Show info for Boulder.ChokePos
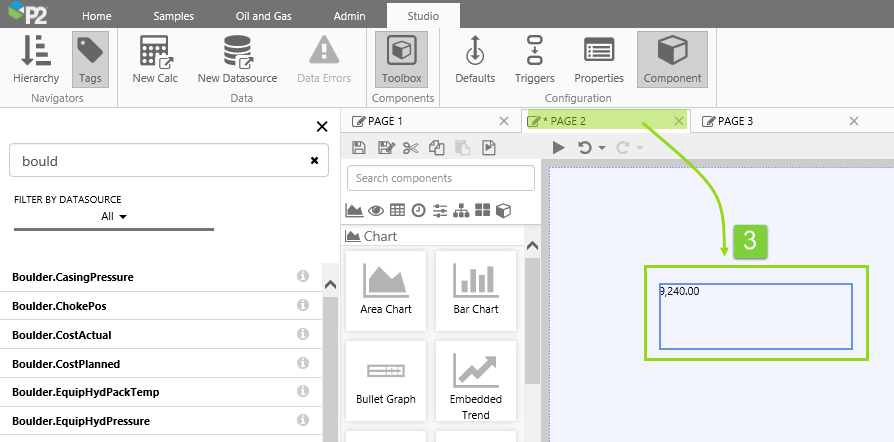 303,305
